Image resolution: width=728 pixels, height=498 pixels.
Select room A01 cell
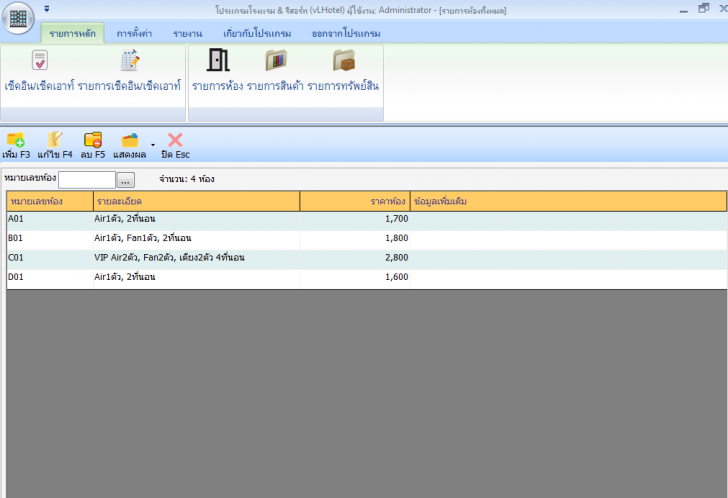click(50, 219)
